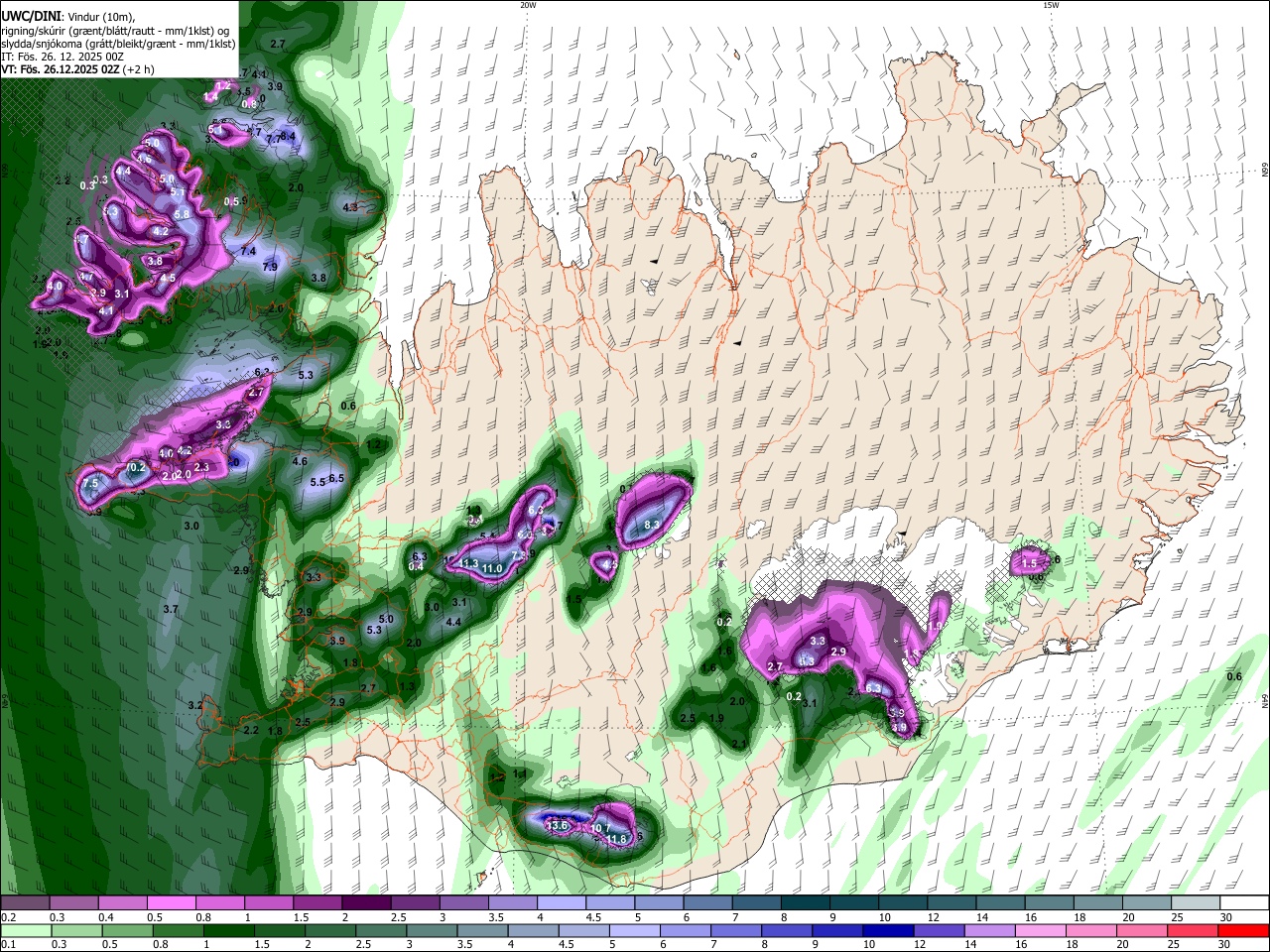Viewport: 1270px width, 952px height.
Task: Select the light lavender 4–4.5 swatch in the top legend row
Action: [x=561, y=903]
